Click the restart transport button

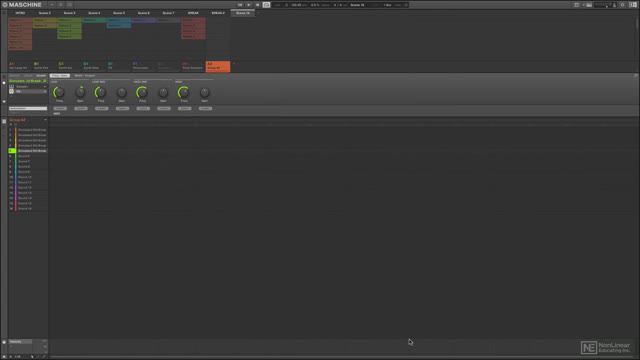[240, 5]
